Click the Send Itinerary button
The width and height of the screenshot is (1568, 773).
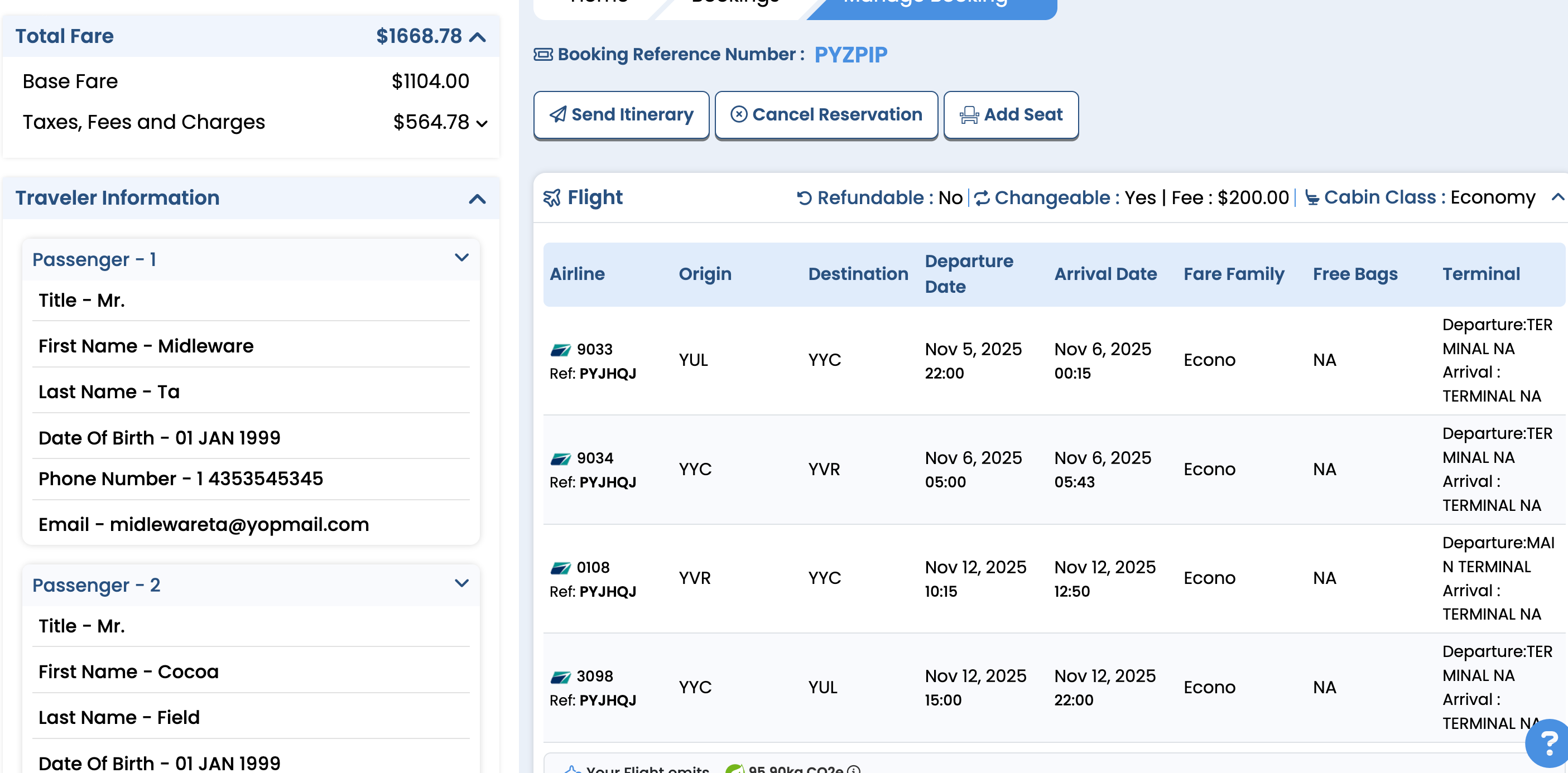(x=622, y=115)
